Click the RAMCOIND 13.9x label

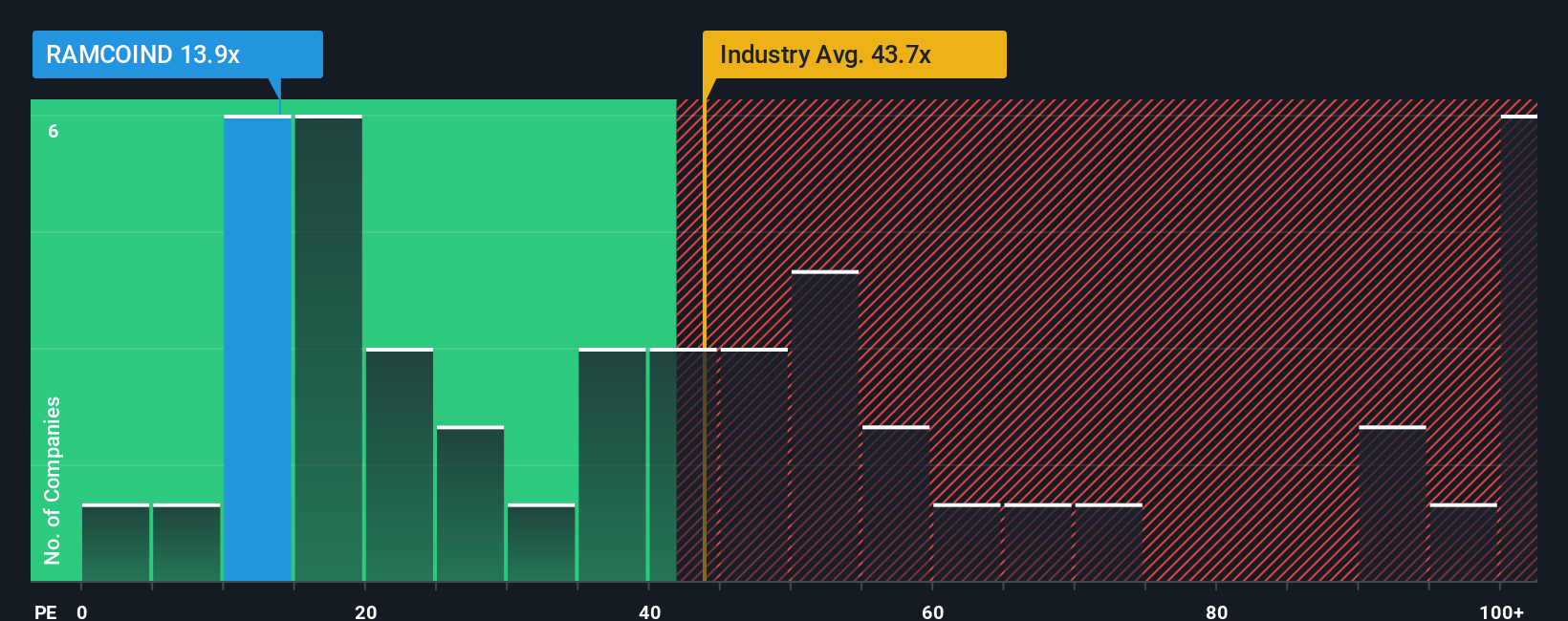(x=177, y=54)
